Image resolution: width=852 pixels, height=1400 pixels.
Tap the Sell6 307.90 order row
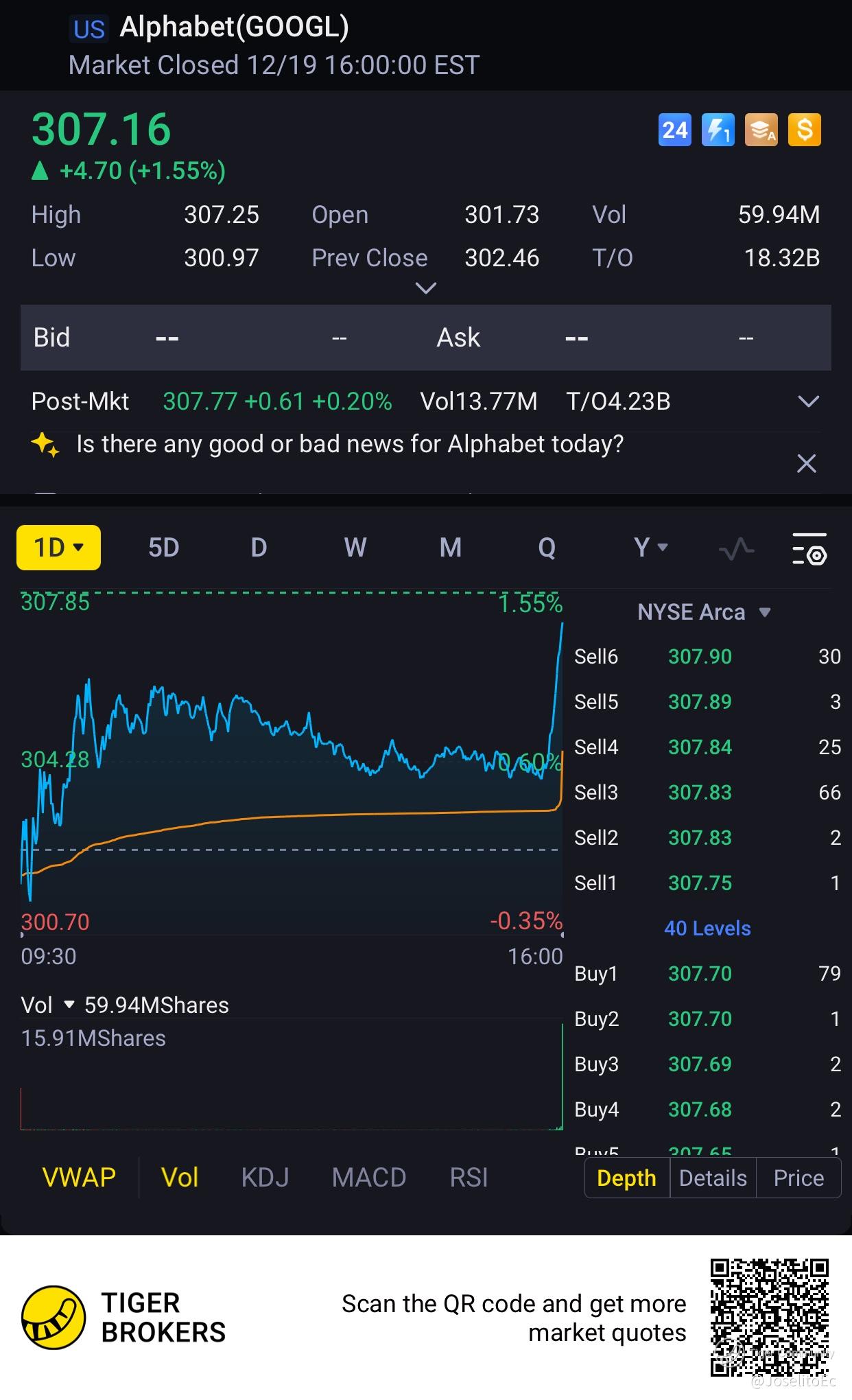click(x=707, y=657)
